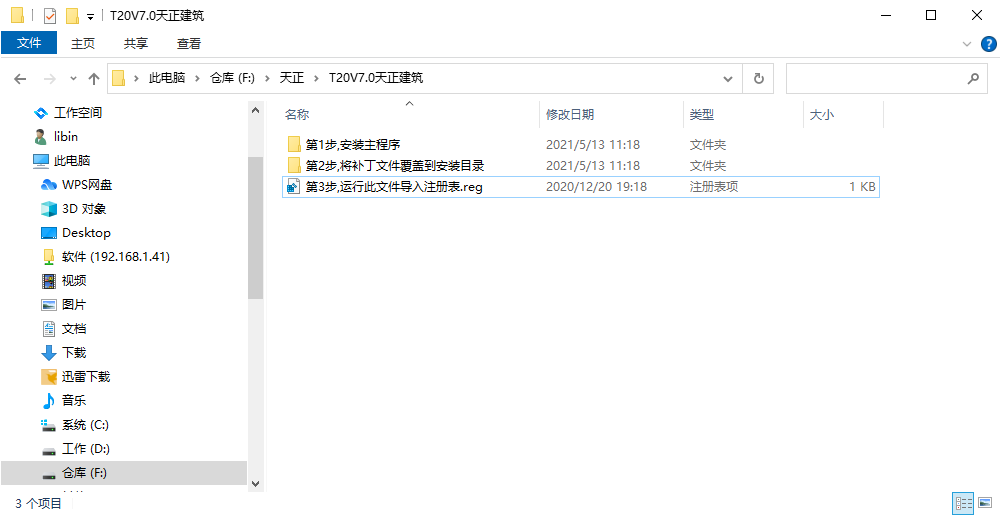The image size is (1001, 516).
Task: Click the Refresh button beside address bar
Action: [758, 78]
